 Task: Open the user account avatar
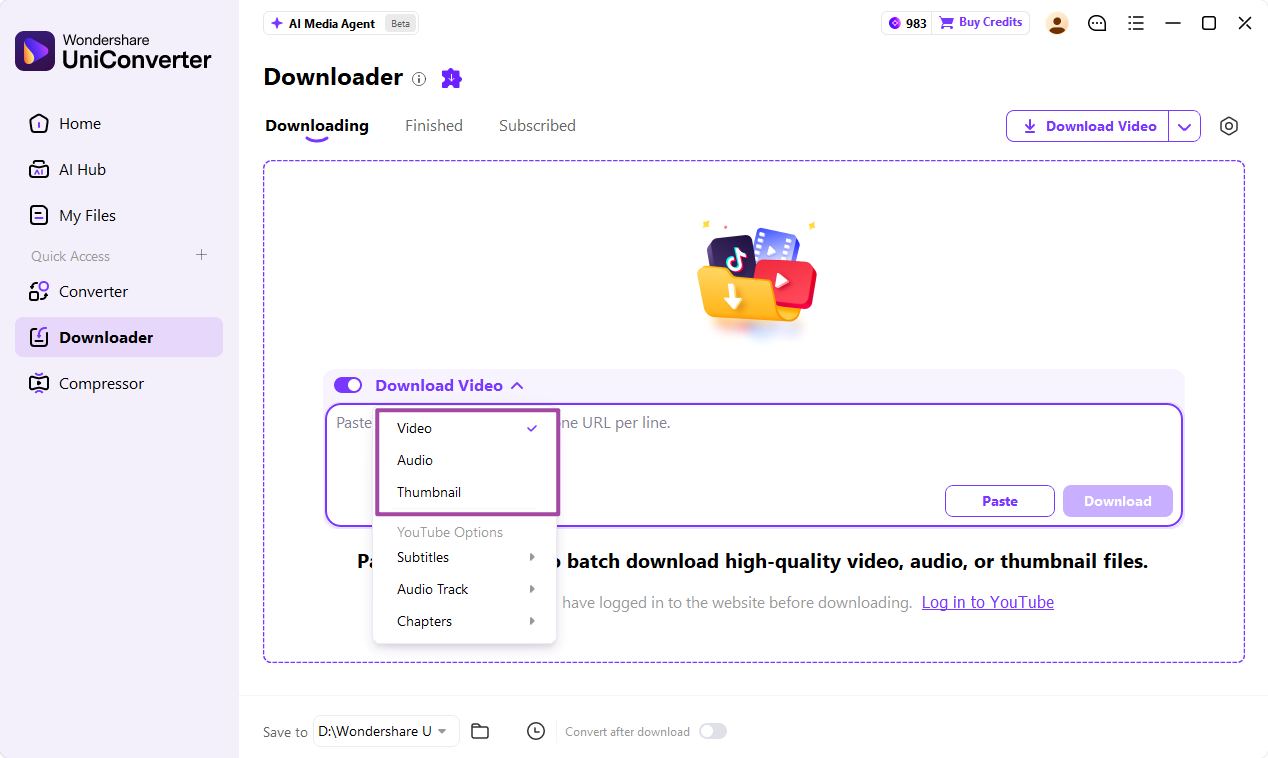pyautogui.click(x=1057, y=23)
